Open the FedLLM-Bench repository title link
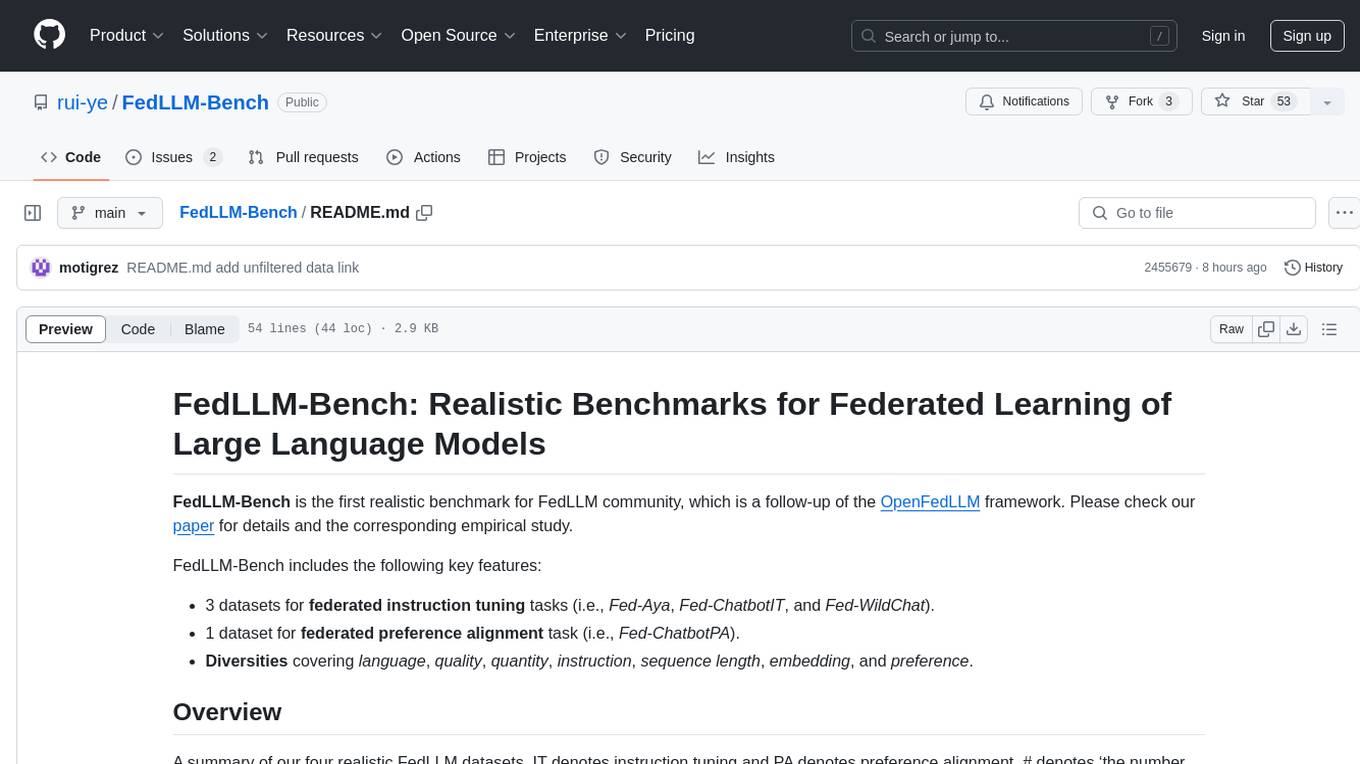The width and height of the screenshot is (1360, 764). click(195, 102)
